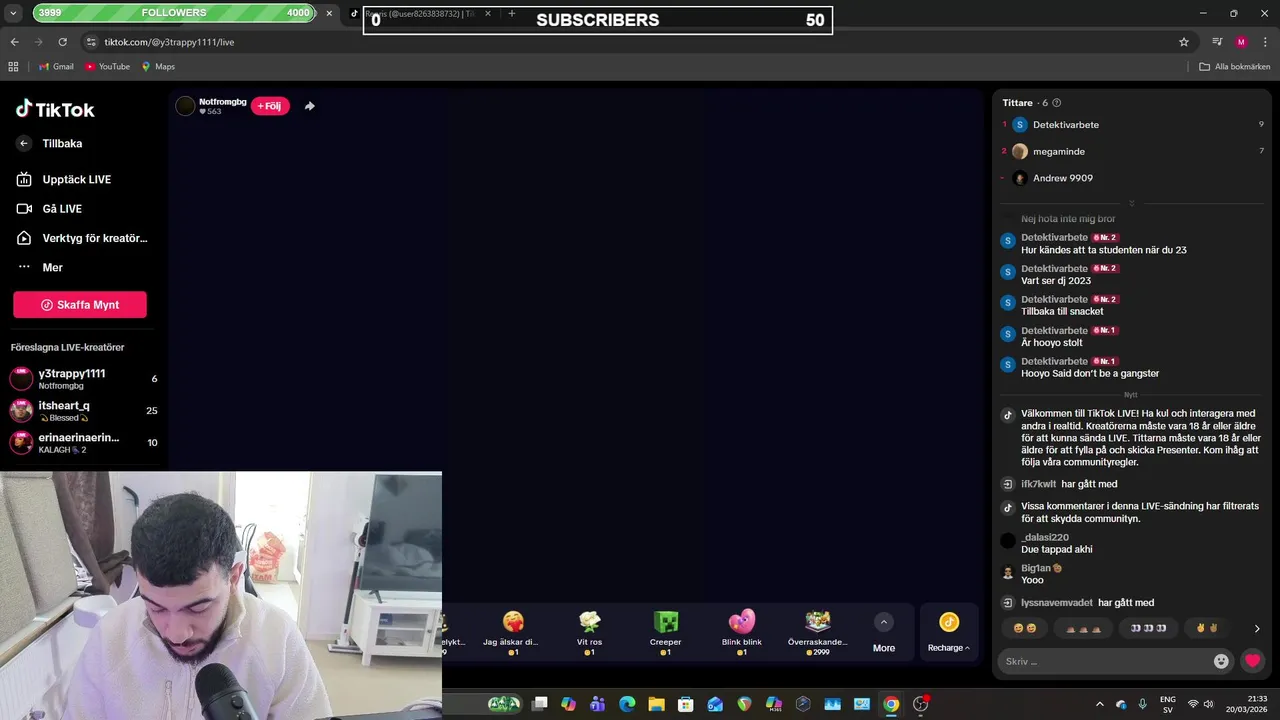Click _dalasi220 username in chat

pyautogui.click(x=1045, y=538)
